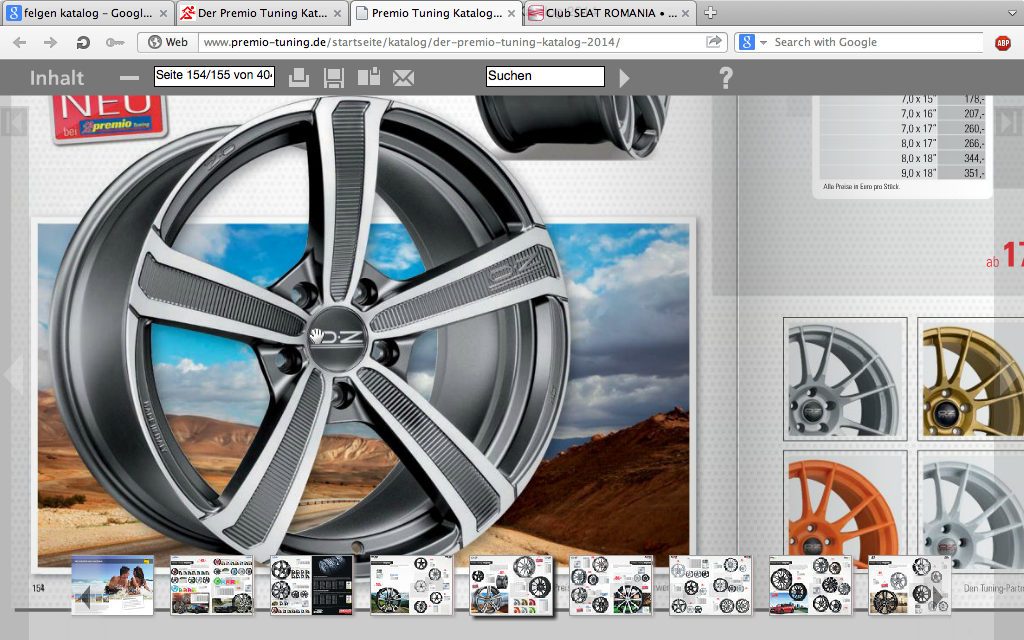Start the catalog search with the arrow

624,78
